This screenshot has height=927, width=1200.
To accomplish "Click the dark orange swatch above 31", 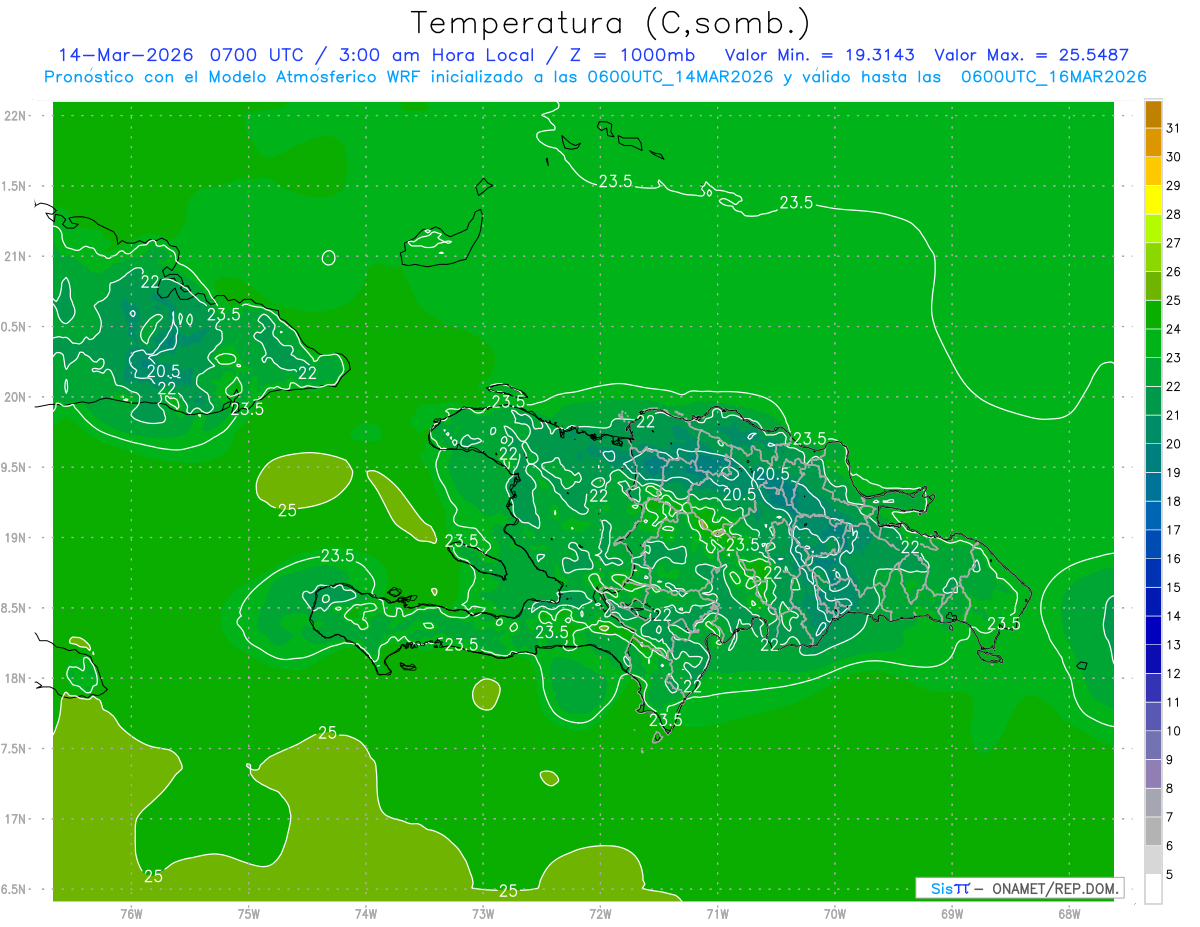I will pos(1153,115).
